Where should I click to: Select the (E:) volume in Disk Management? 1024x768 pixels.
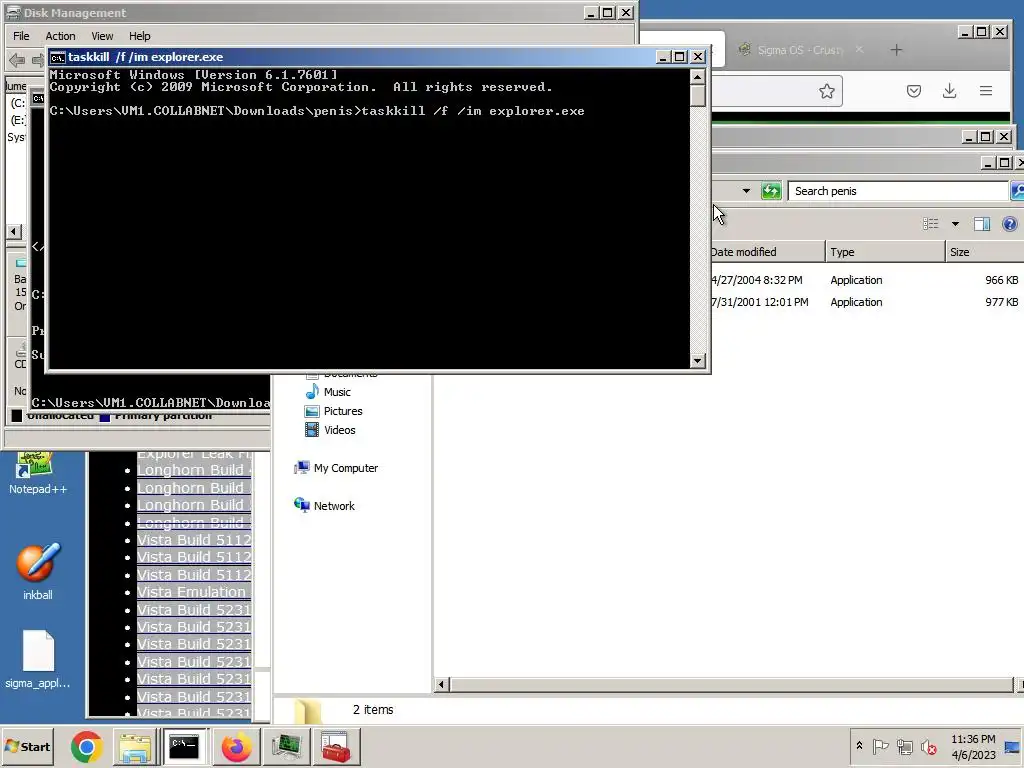[x=18, y=120]
